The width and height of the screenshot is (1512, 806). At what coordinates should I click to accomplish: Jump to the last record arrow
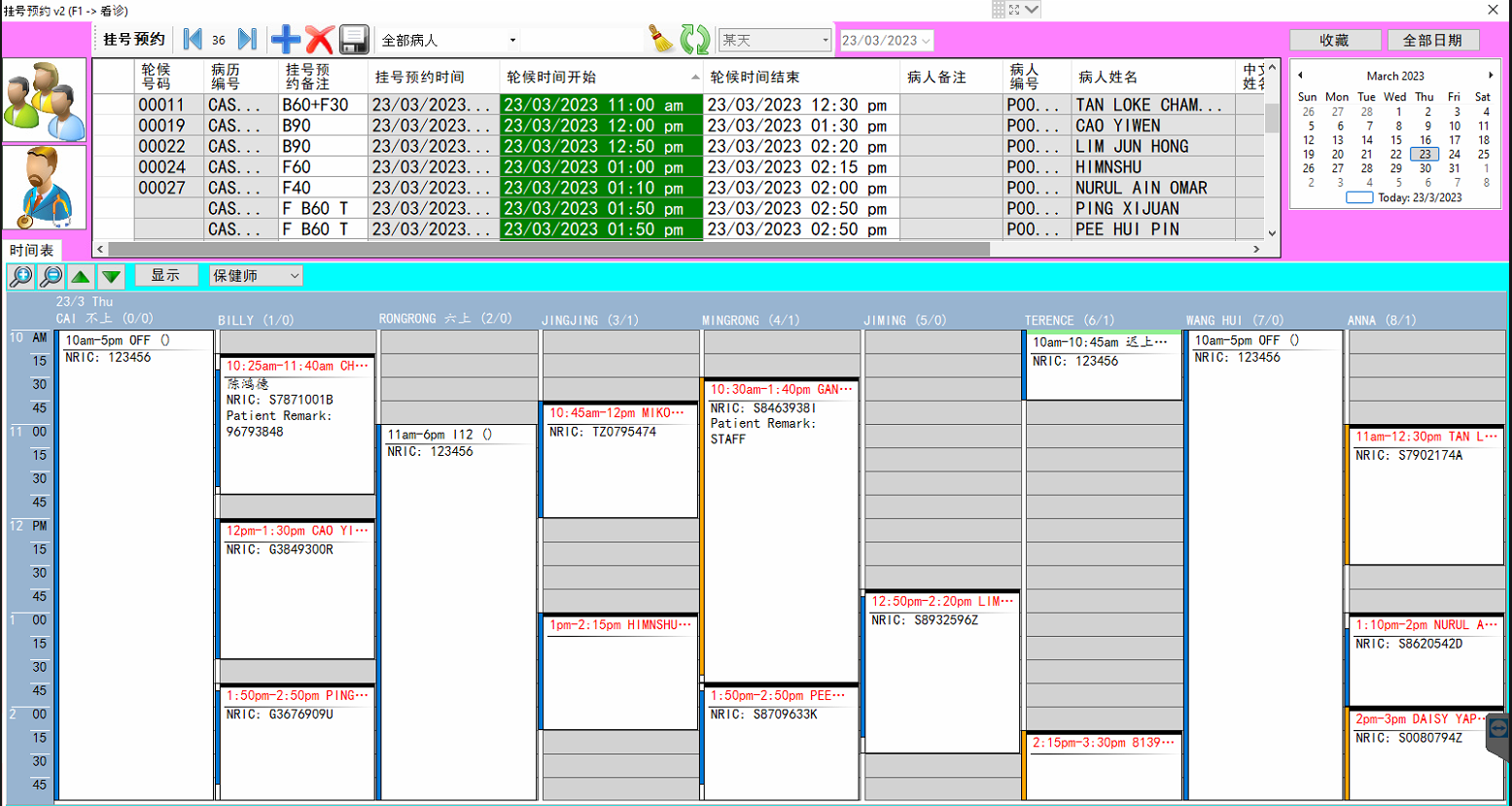tap(247, 40)
